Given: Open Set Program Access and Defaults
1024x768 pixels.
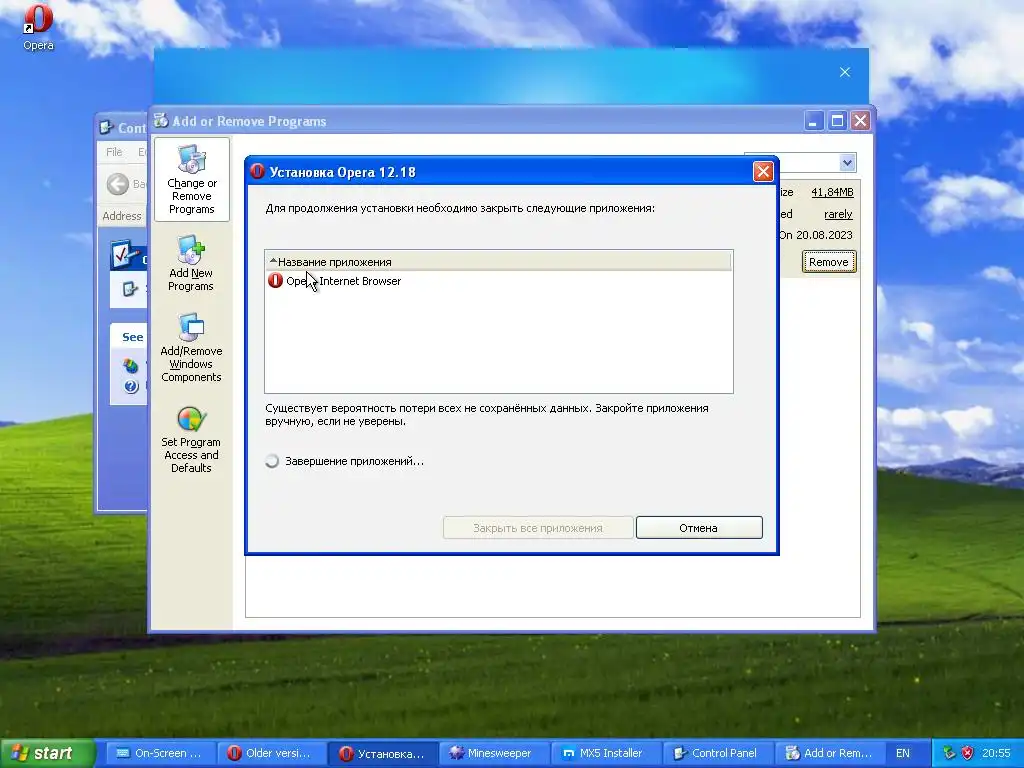Looking at the screenshot, I should coord(191,439).
